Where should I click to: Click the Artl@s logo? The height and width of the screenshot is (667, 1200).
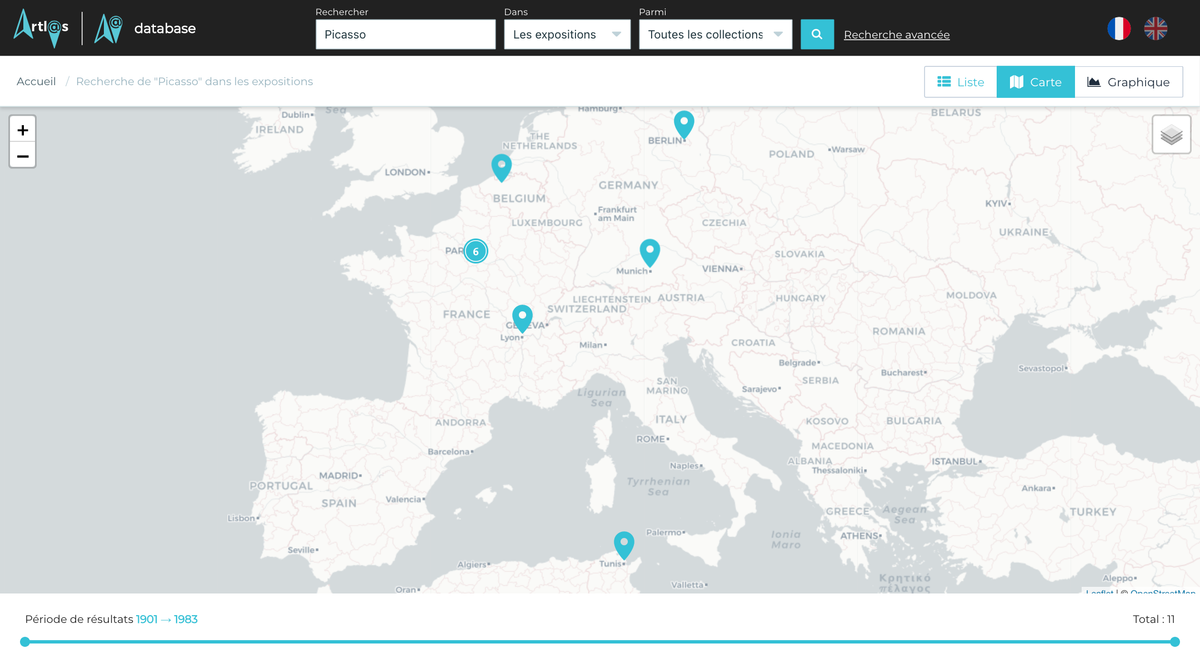(x=41, y=27)
